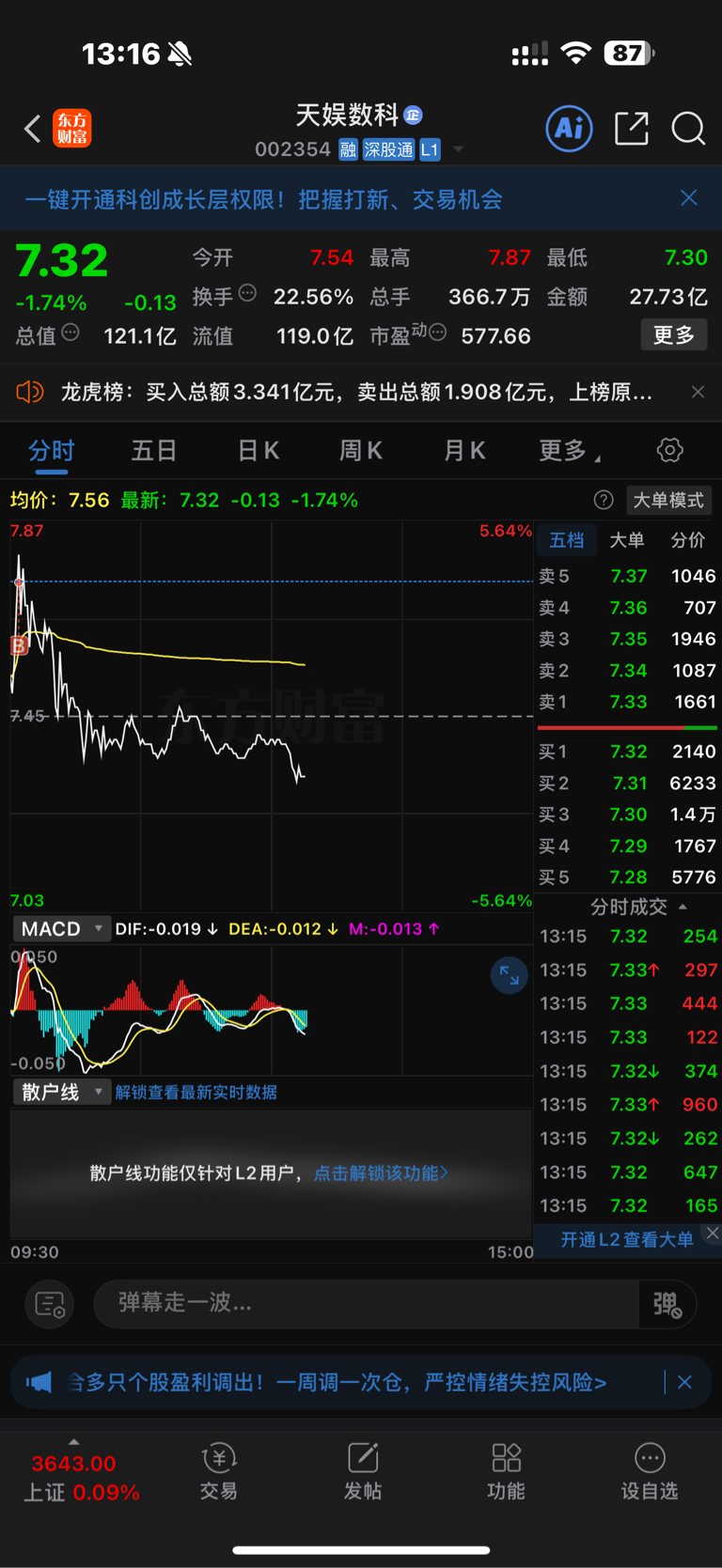Tap the 深股通 tag
The height and width of the screenshot is (1568, 722).
pyautogui.click(x=388, y=149)
